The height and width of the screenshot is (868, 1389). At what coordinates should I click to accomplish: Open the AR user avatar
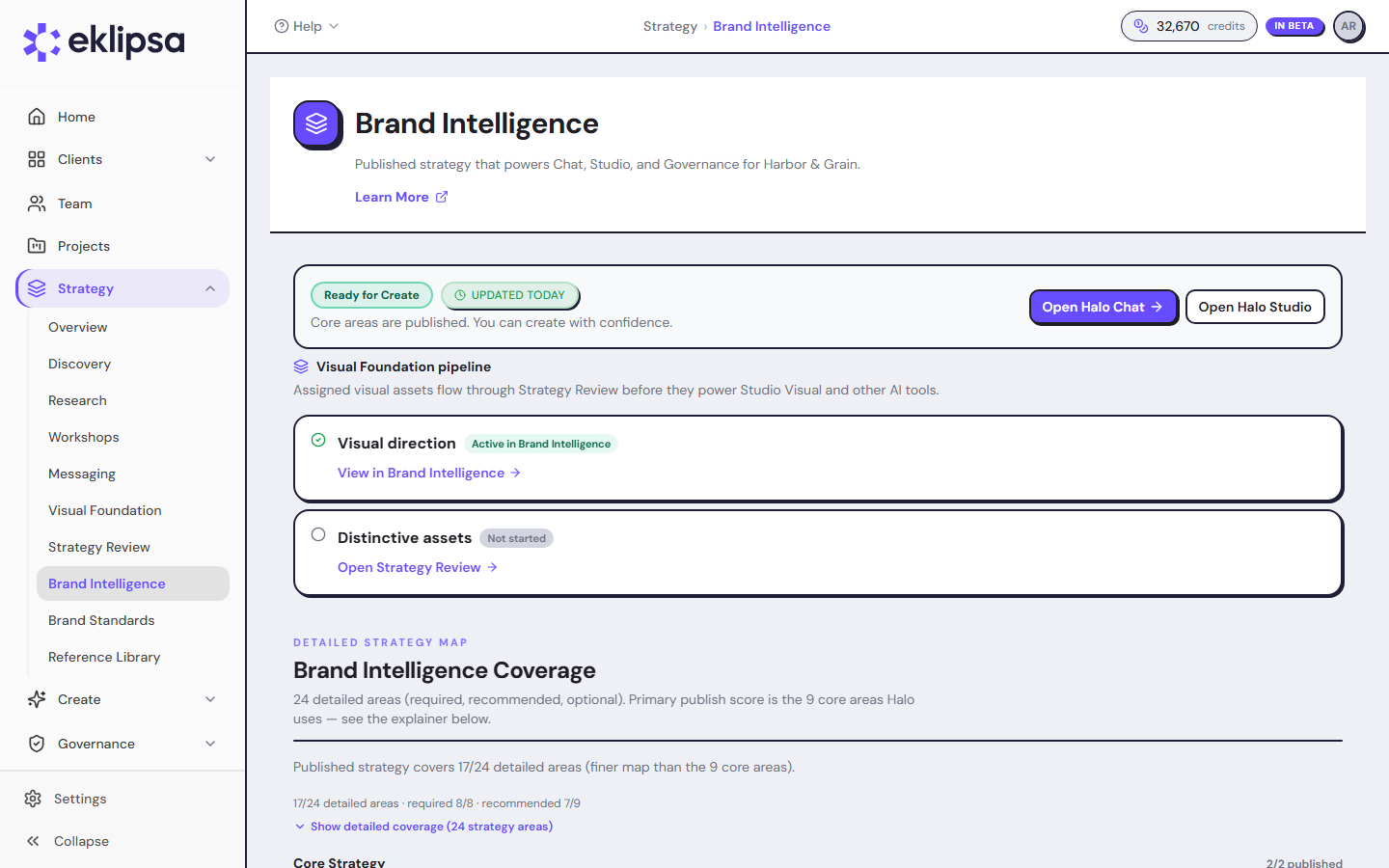pos(1348,26)
